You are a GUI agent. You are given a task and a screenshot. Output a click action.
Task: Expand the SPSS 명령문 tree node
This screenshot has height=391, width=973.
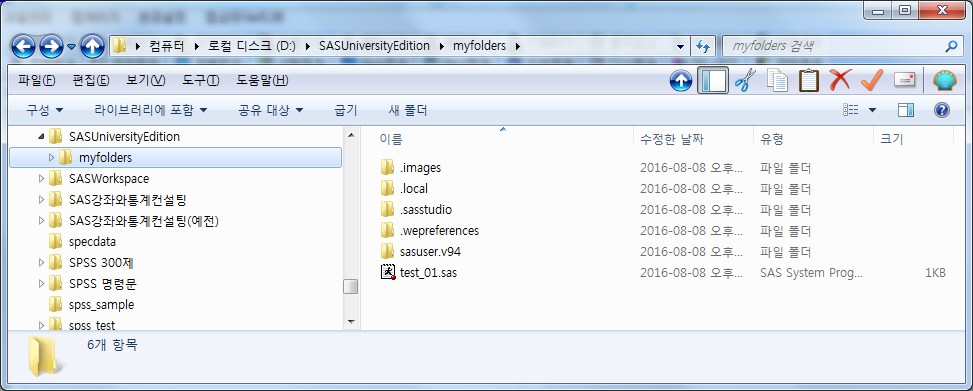pos(42,284)
